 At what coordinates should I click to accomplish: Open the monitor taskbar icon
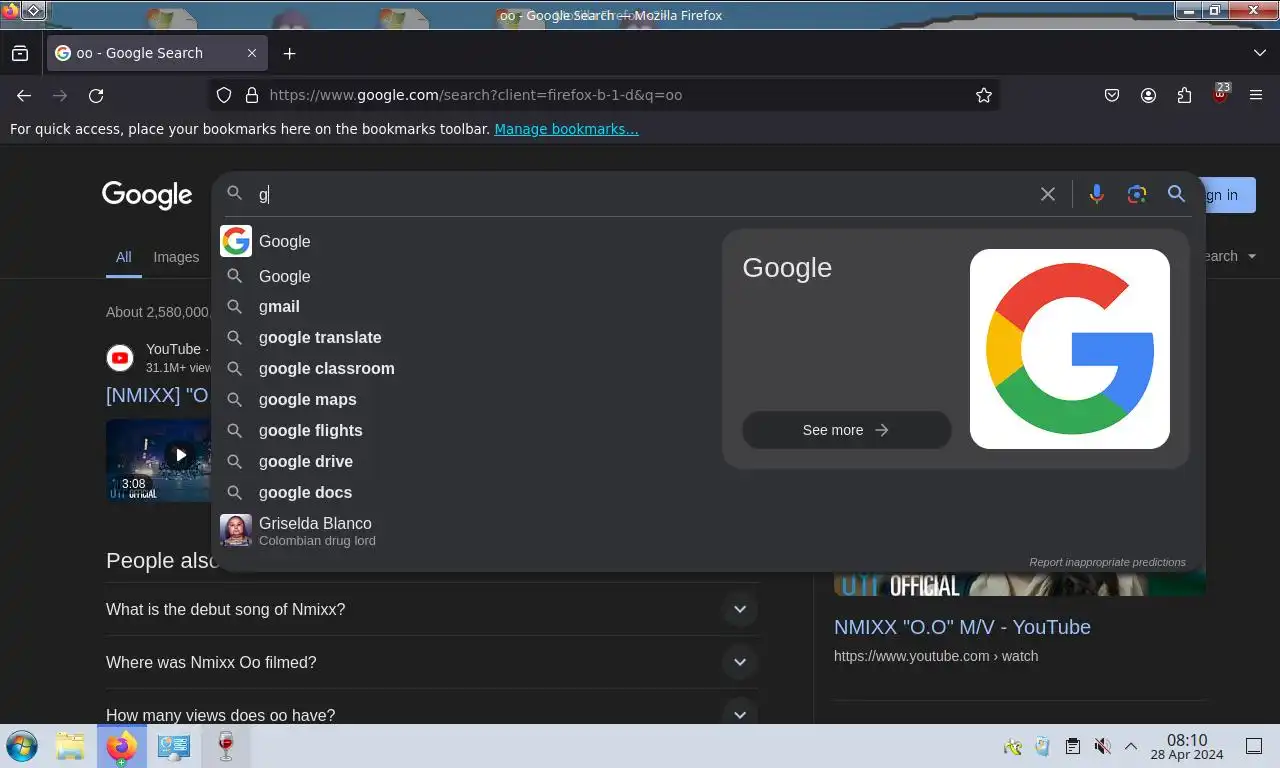click(174, 746)
